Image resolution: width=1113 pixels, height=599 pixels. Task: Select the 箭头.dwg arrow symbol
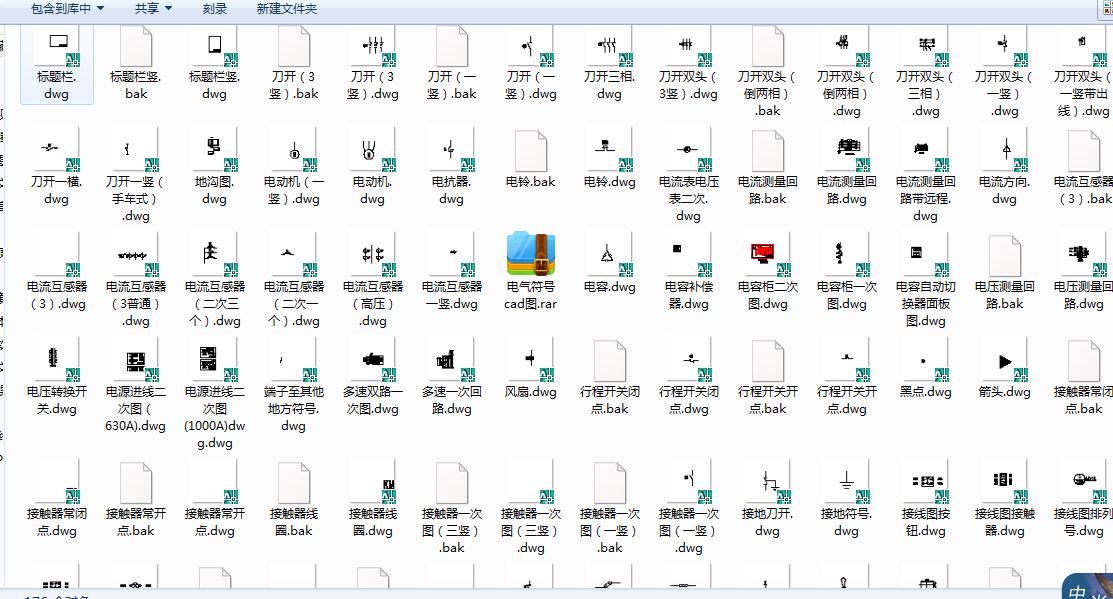pos(1003,375)
